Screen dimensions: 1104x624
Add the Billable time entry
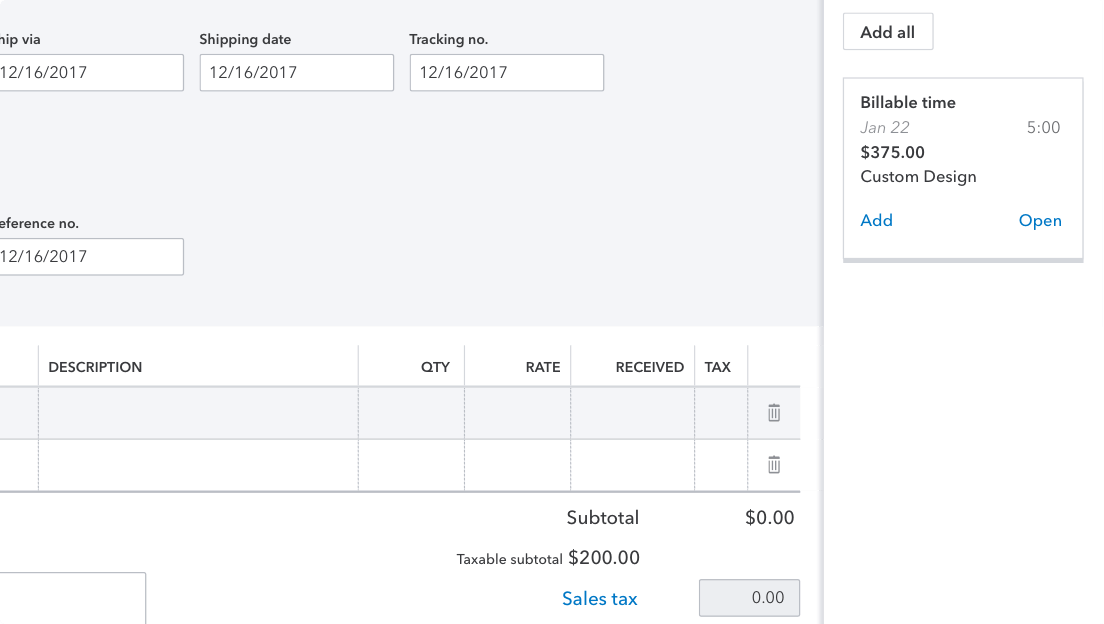tap(877, 220)
